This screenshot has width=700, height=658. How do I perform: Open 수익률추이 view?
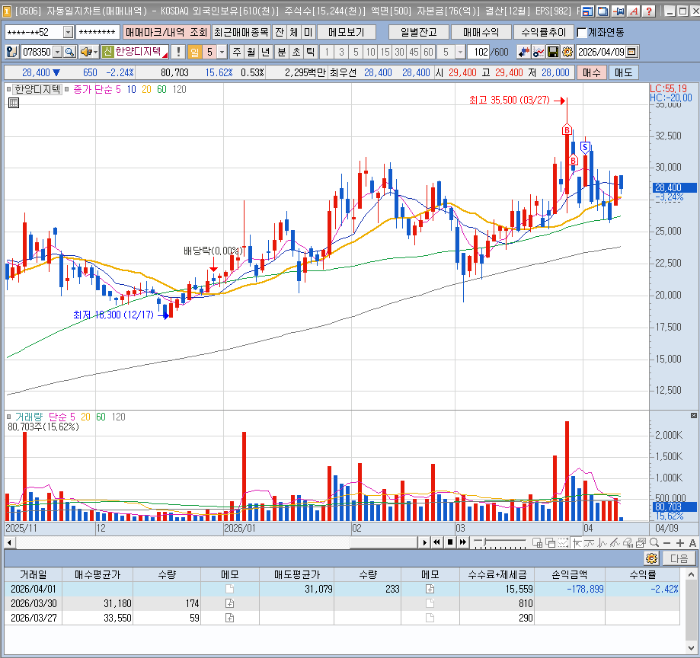543,32
